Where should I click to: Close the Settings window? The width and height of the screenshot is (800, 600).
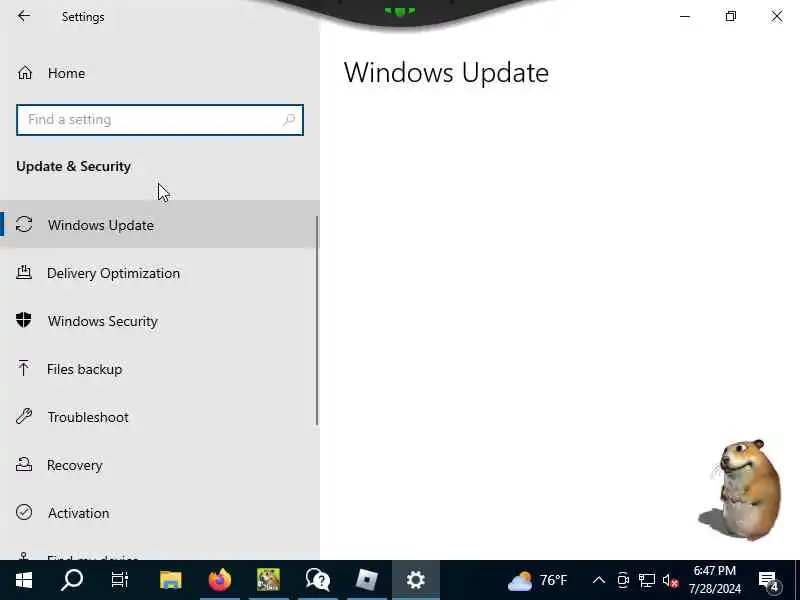click(x=777, y=16)
